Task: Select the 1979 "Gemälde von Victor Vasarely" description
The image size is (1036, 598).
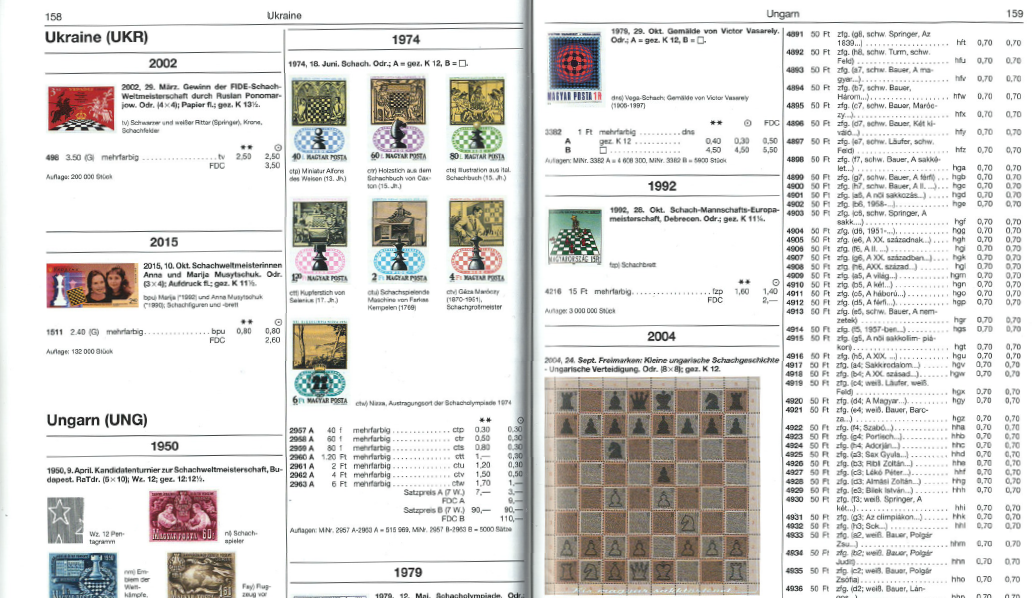Action: [x=695, y=36]
